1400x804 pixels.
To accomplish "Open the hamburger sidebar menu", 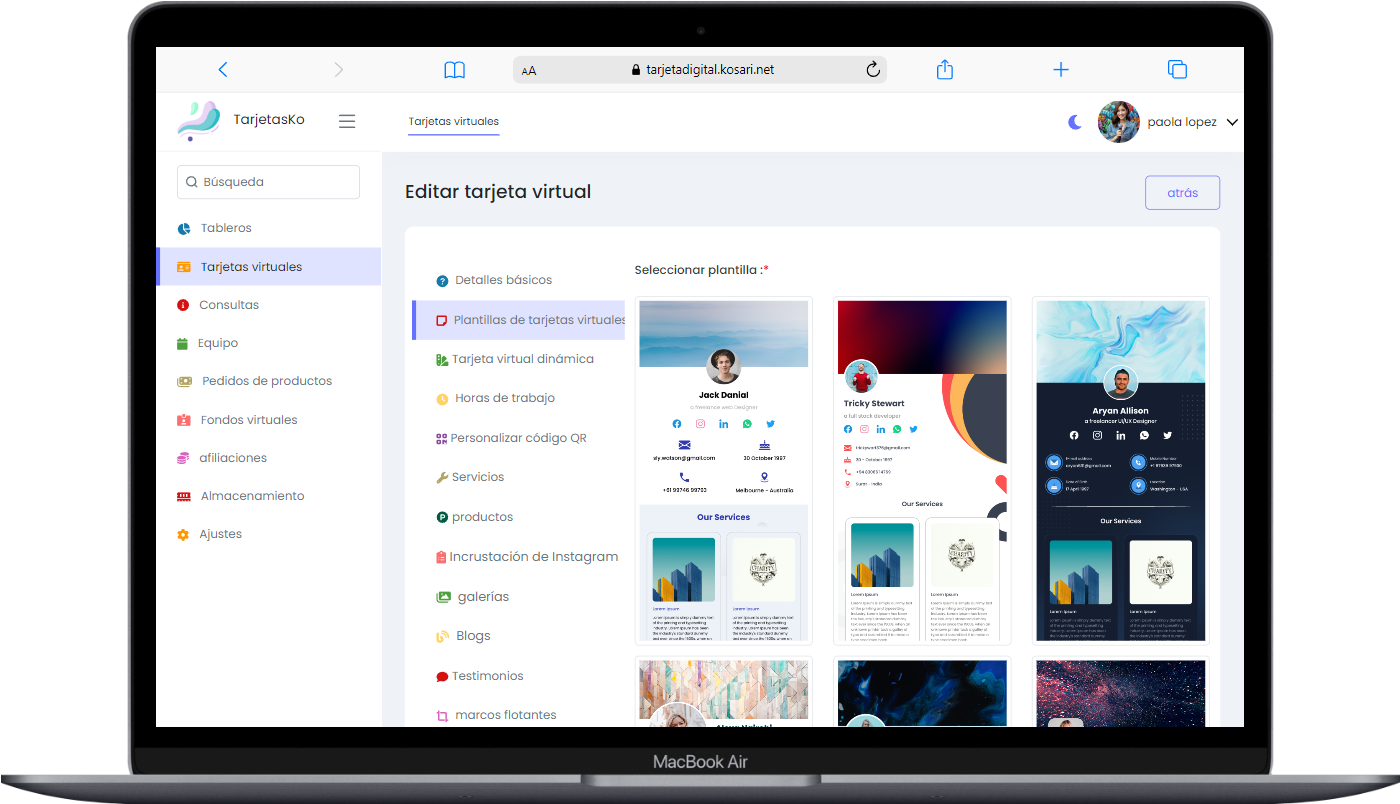I will tap(347, 121).
